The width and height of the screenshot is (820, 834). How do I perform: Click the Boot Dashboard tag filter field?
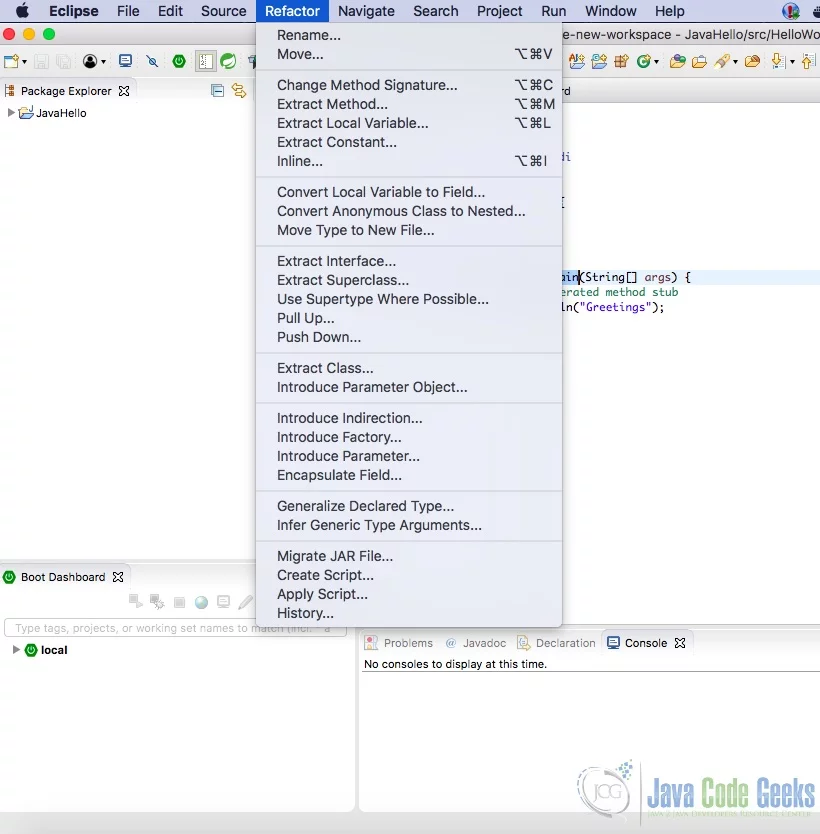point(175,628)
